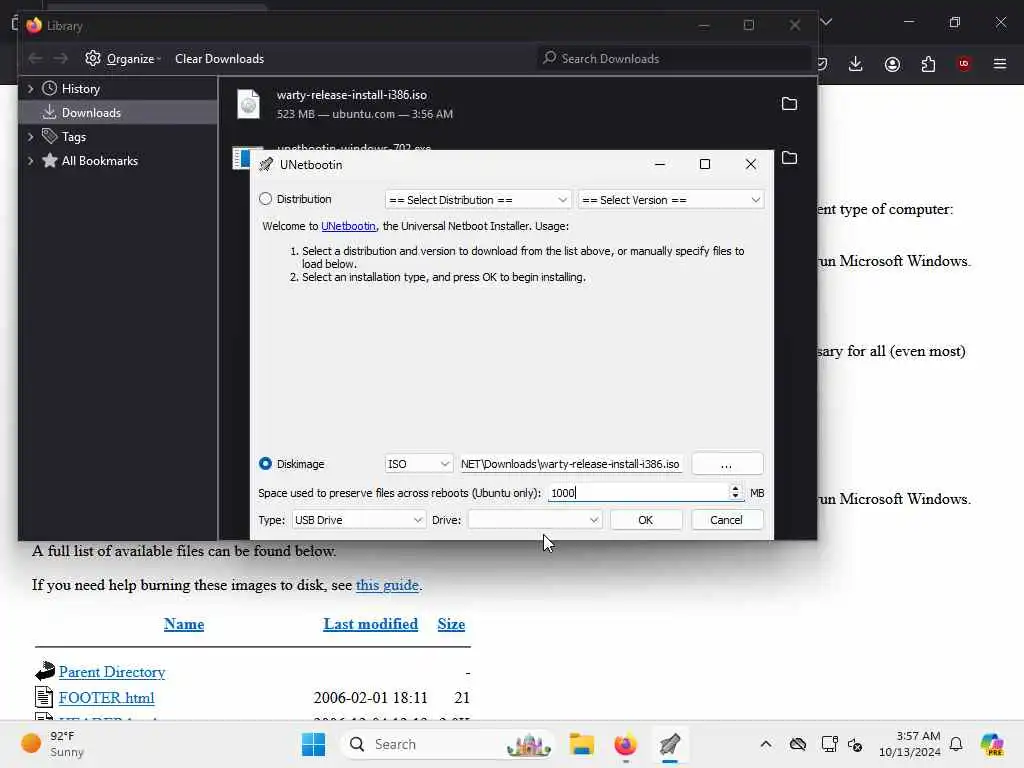Click Cancel in UNetbootin
The height and width of the screenshot is (768, 1024).
(x=727, y=520)
